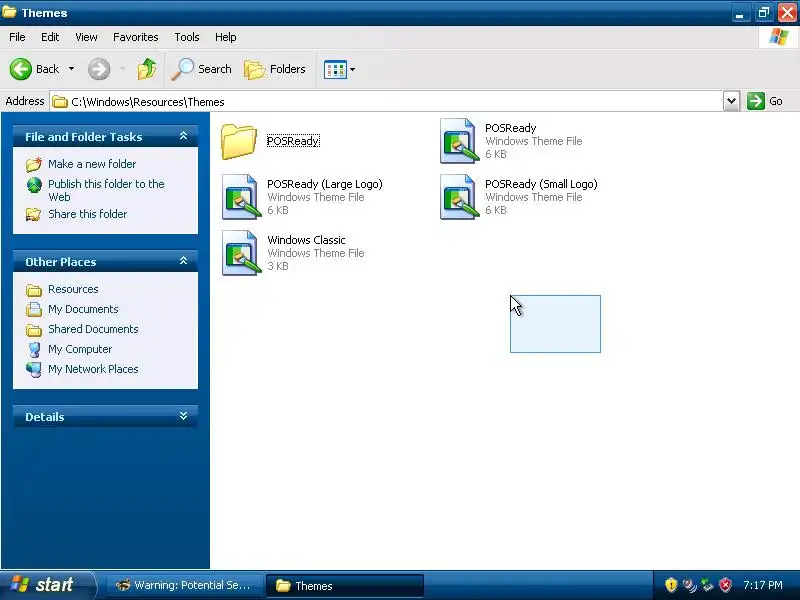
Task: Click the Resources folder icon in sidebar
Action: [34, 290]
